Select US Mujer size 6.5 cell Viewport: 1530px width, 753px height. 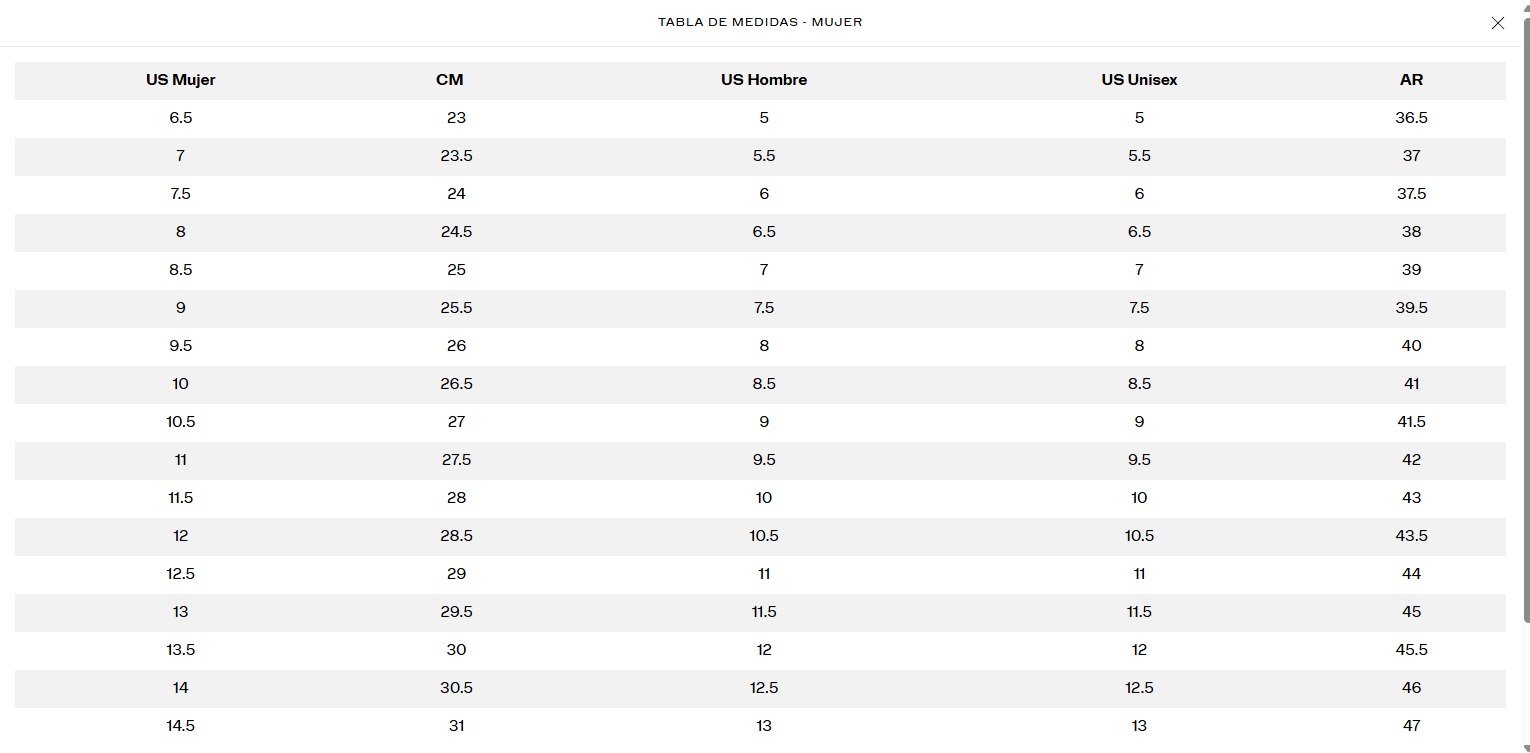pos(181,118)
